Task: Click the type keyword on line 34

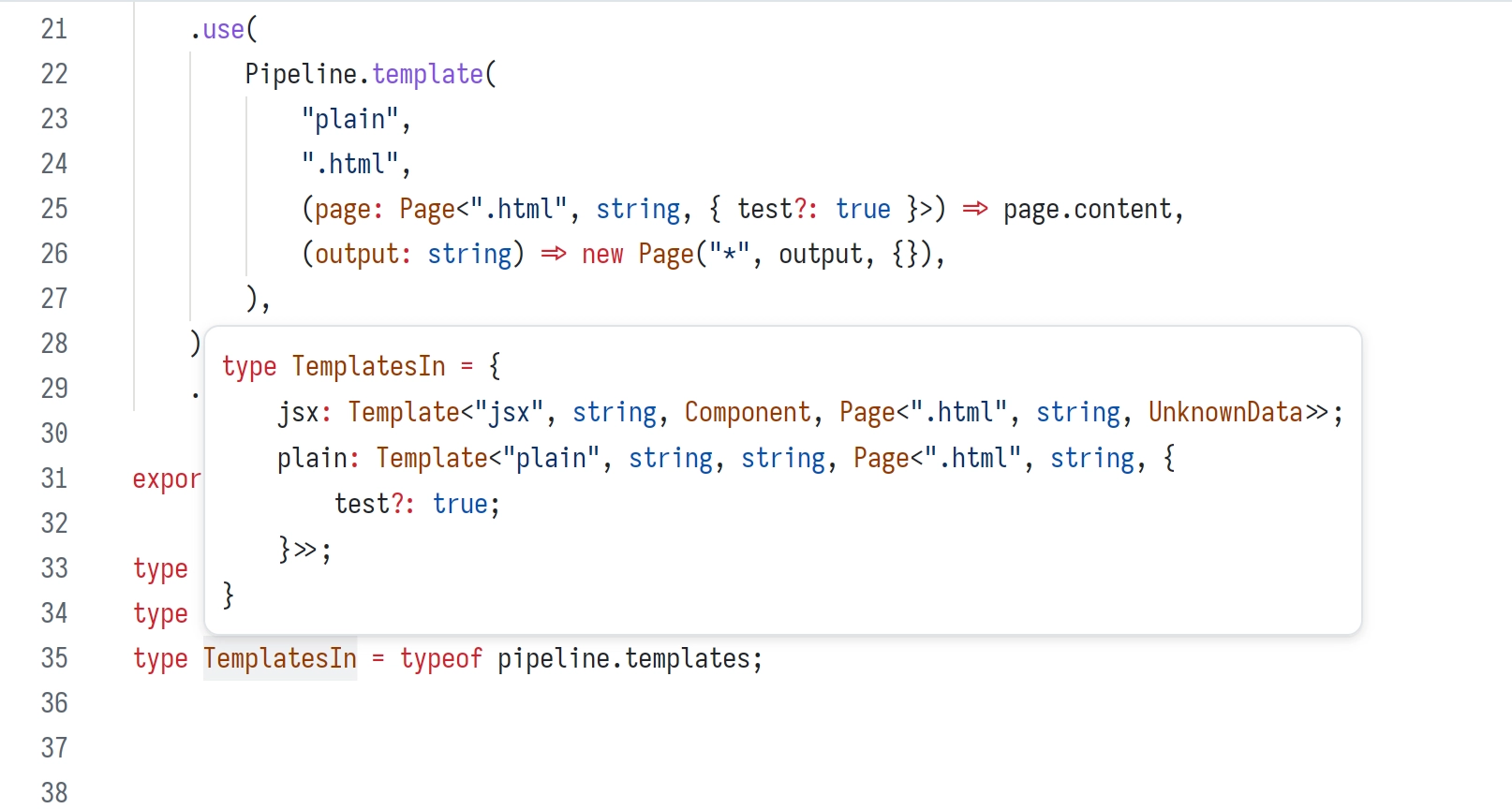Action: pyautogui.click(x=161, y=613)
